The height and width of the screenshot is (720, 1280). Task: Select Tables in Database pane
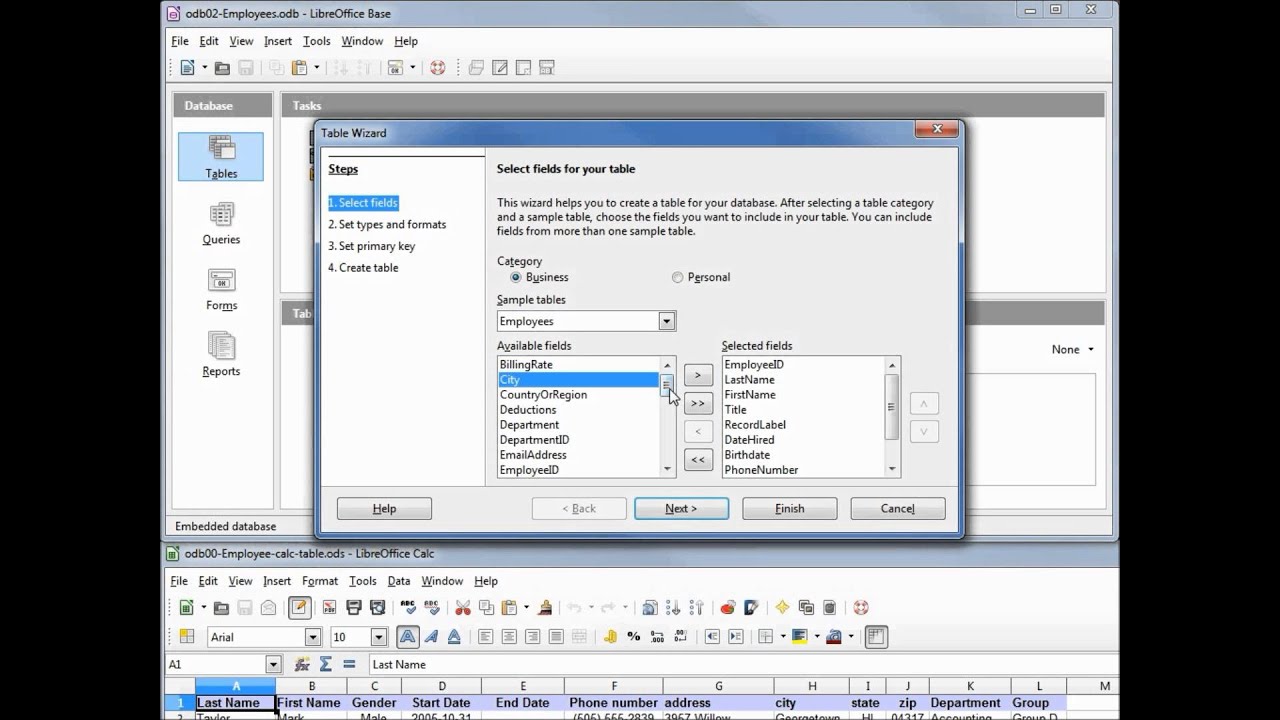[x=221, y=157]
